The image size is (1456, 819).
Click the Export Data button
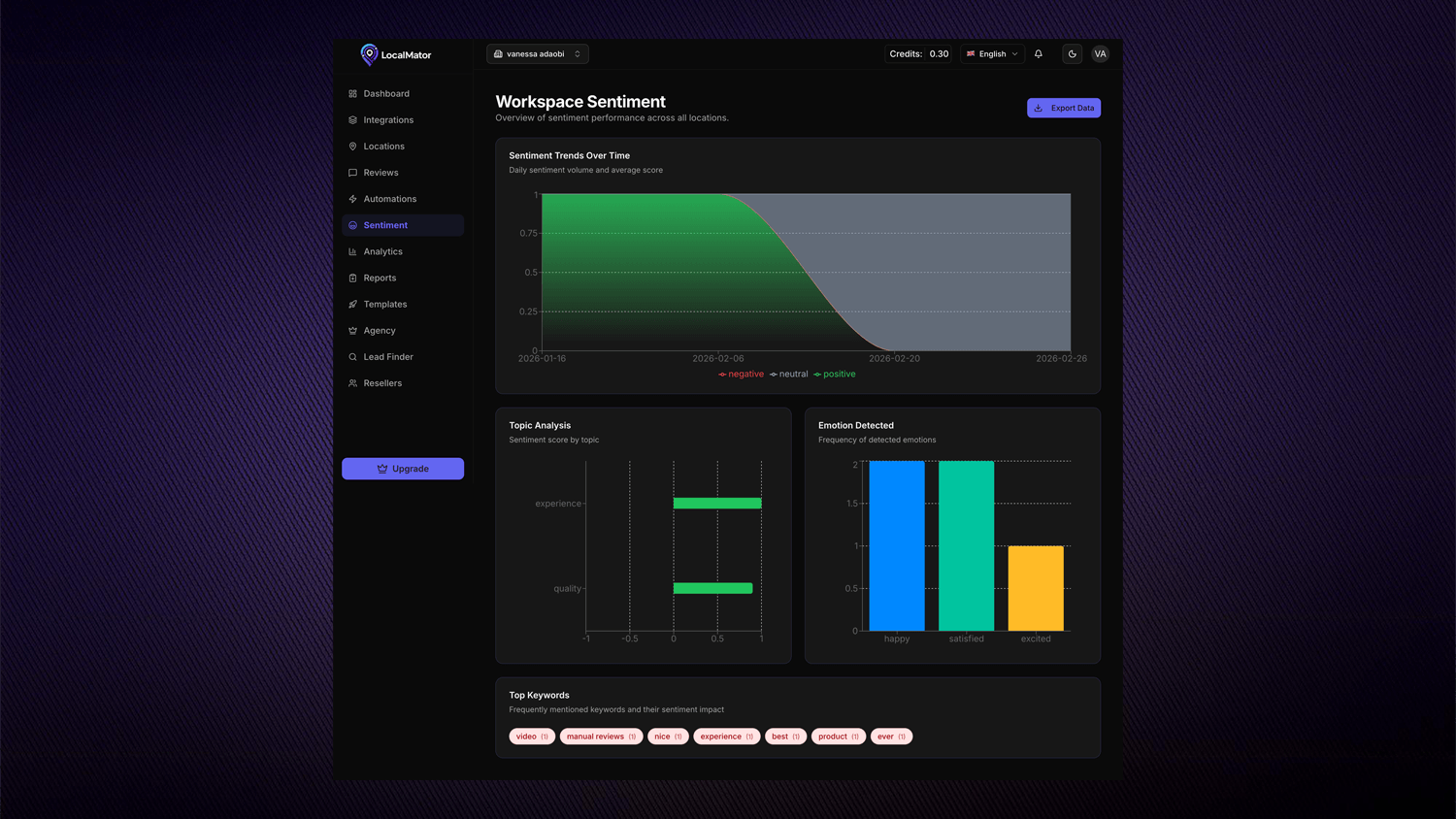pyautogui.click(x=1063, y=108)
